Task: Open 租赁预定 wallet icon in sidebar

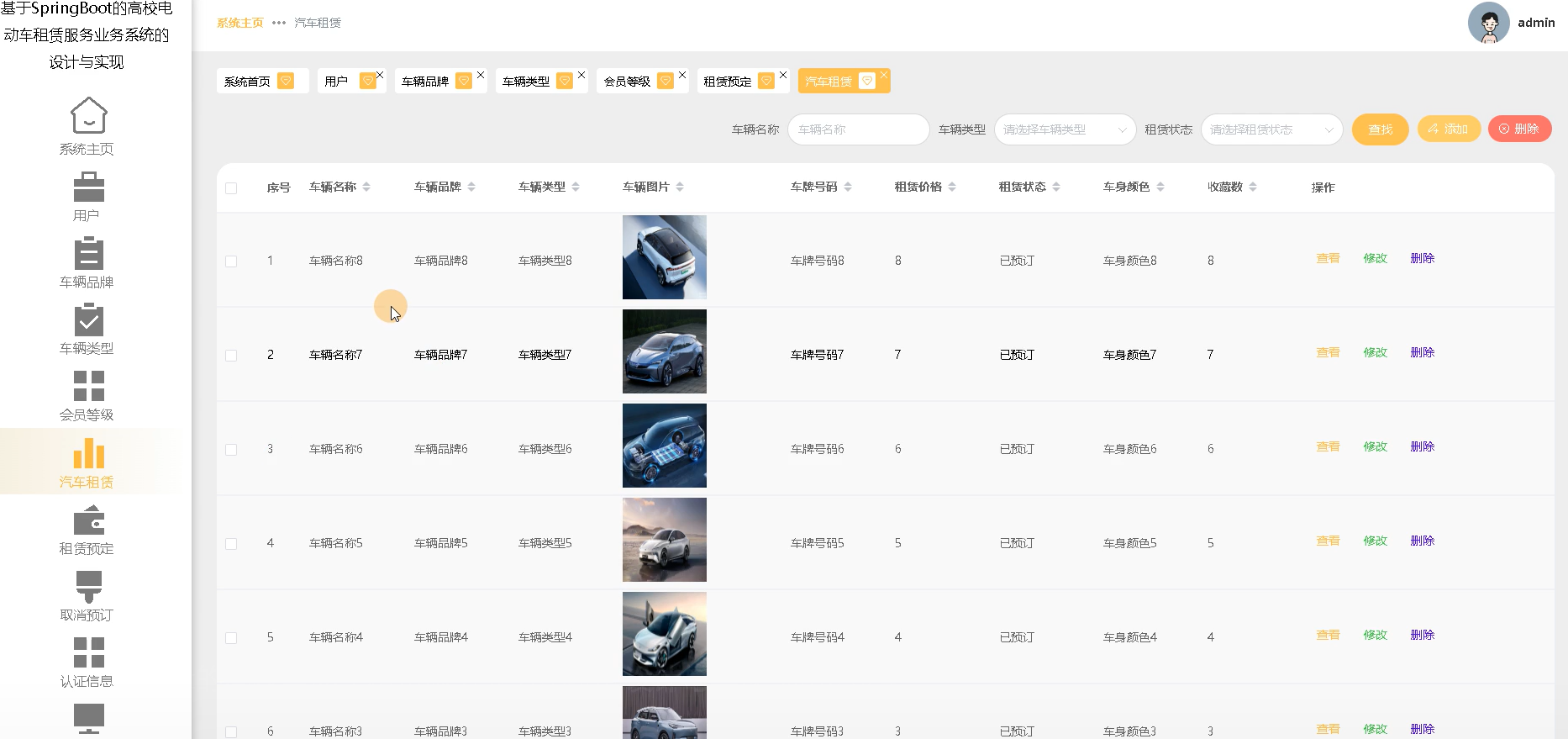Action: (88, 520)
